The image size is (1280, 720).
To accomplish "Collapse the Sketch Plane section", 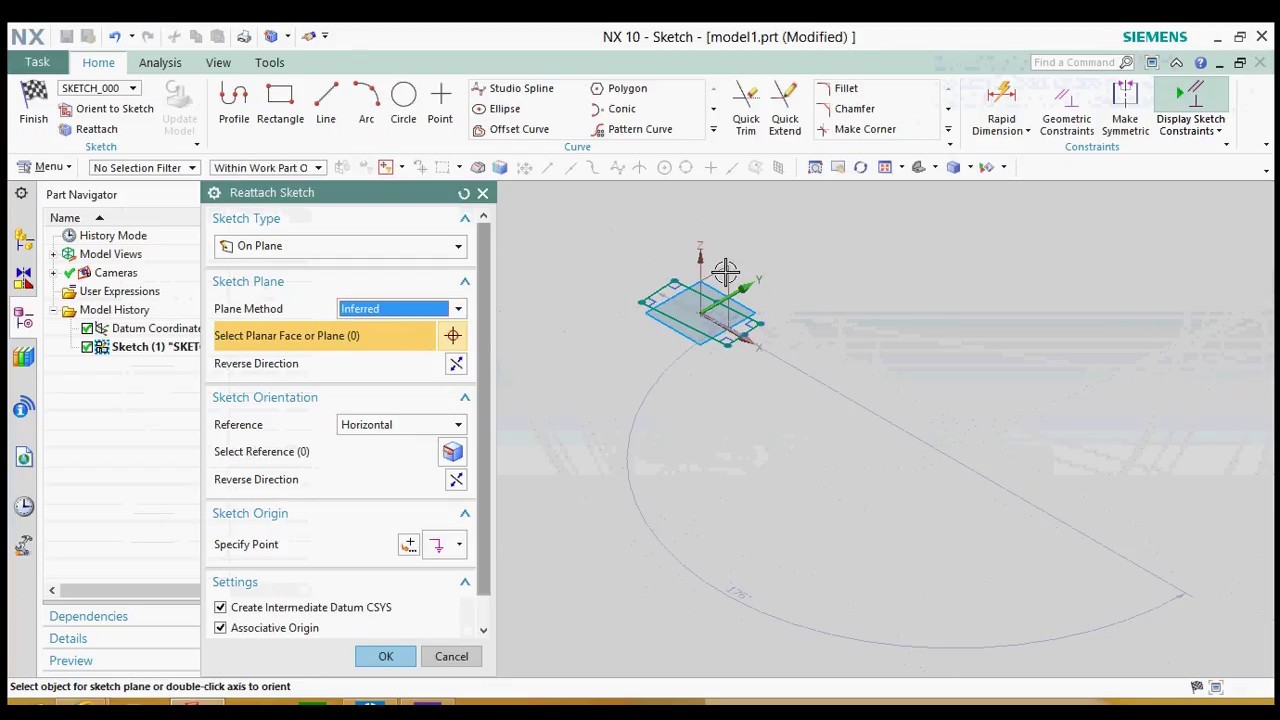I will point(465,282).
